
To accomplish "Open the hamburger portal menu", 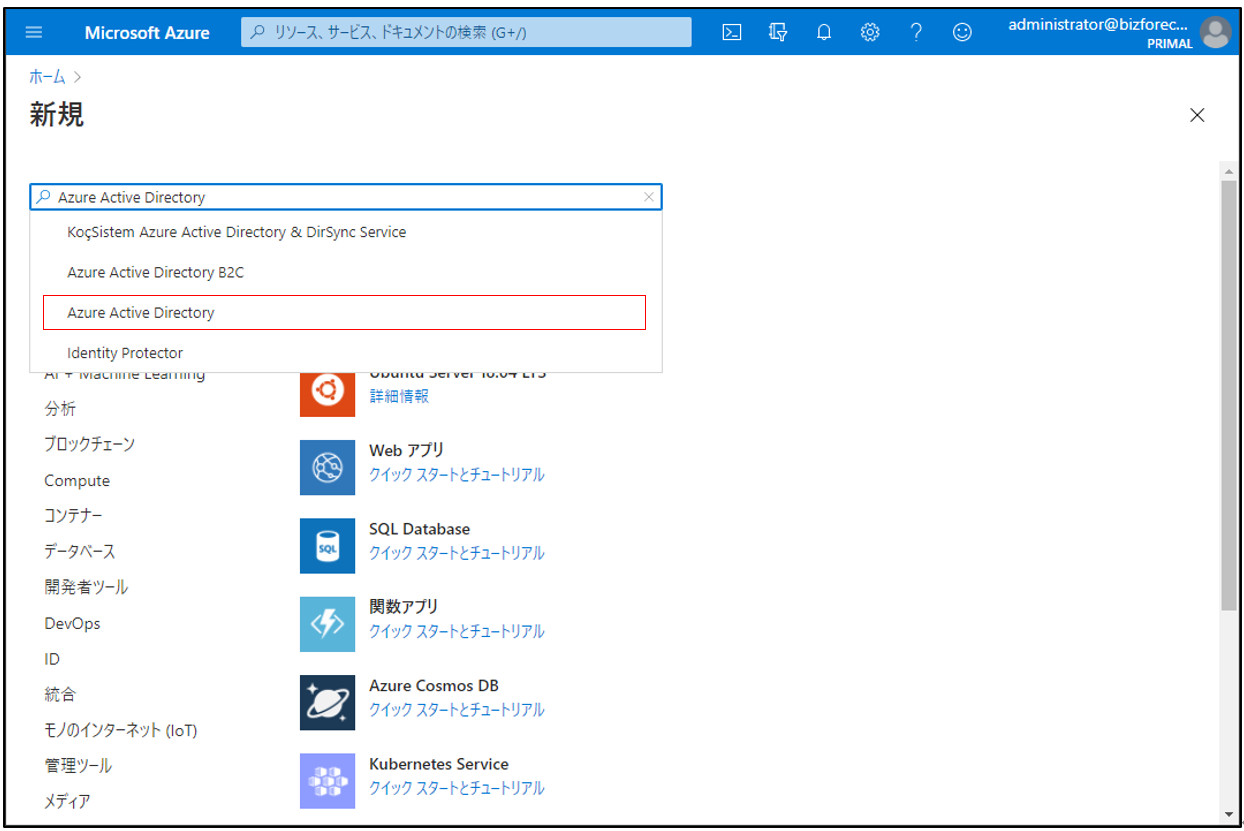I will pos(34,32).
